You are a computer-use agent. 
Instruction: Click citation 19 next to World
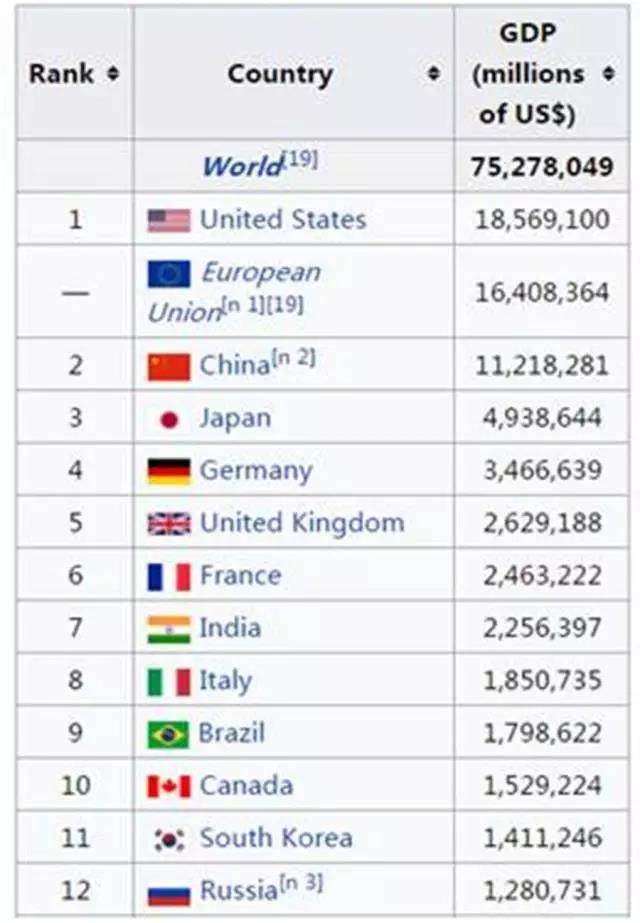point(301,159)
